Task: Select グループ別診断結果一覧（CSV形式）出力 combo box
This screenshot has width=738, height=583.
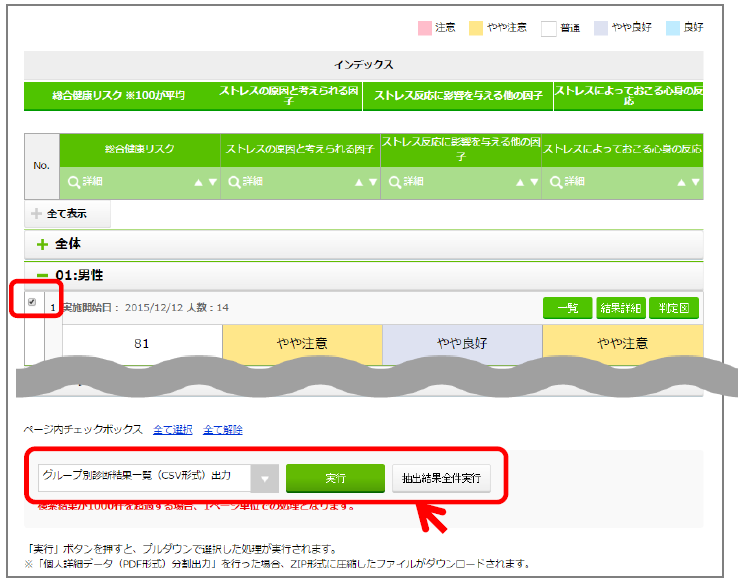Action: [159, 479]
